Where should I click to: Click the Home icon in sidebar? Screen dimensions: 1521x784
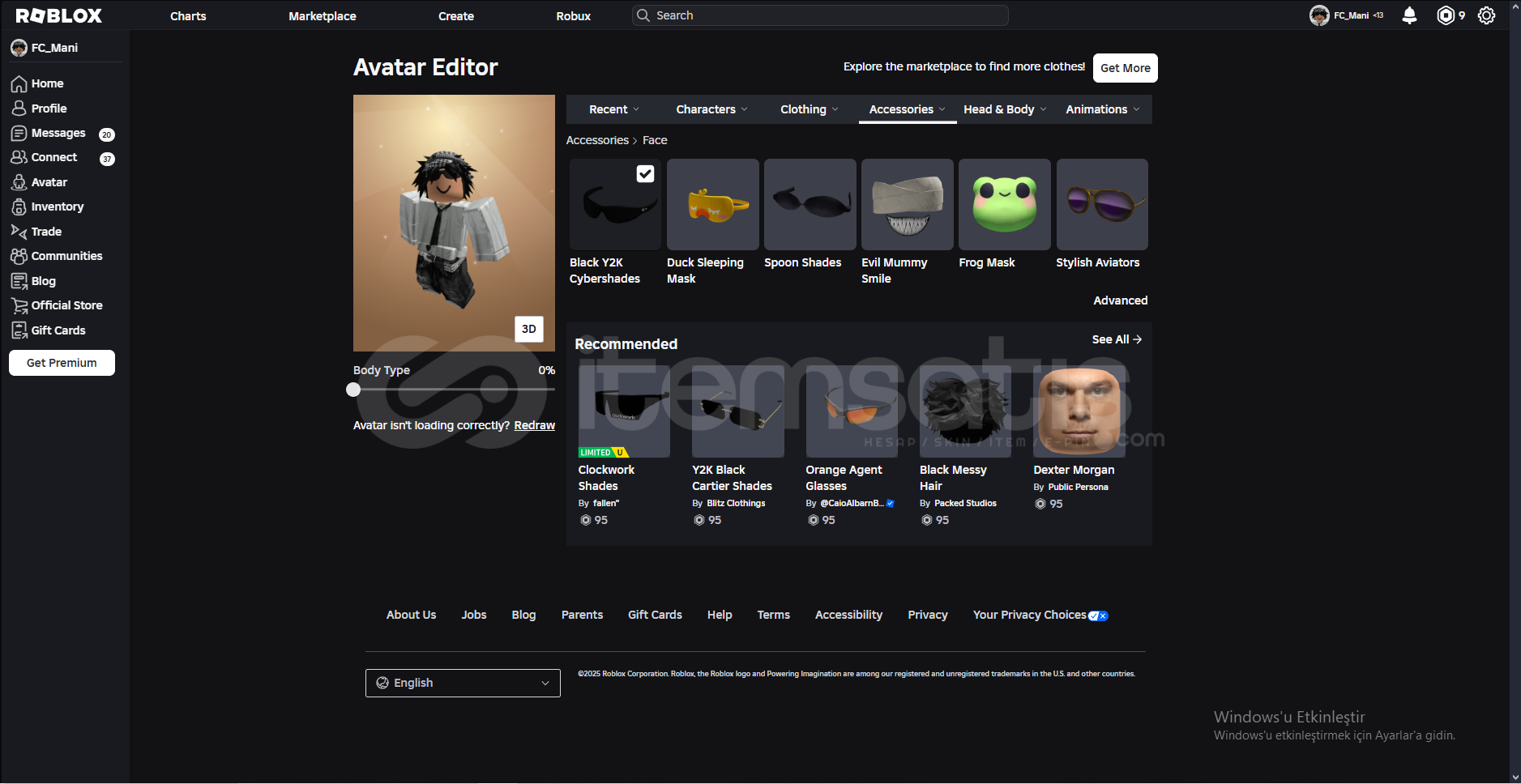(x=19, y=83)
